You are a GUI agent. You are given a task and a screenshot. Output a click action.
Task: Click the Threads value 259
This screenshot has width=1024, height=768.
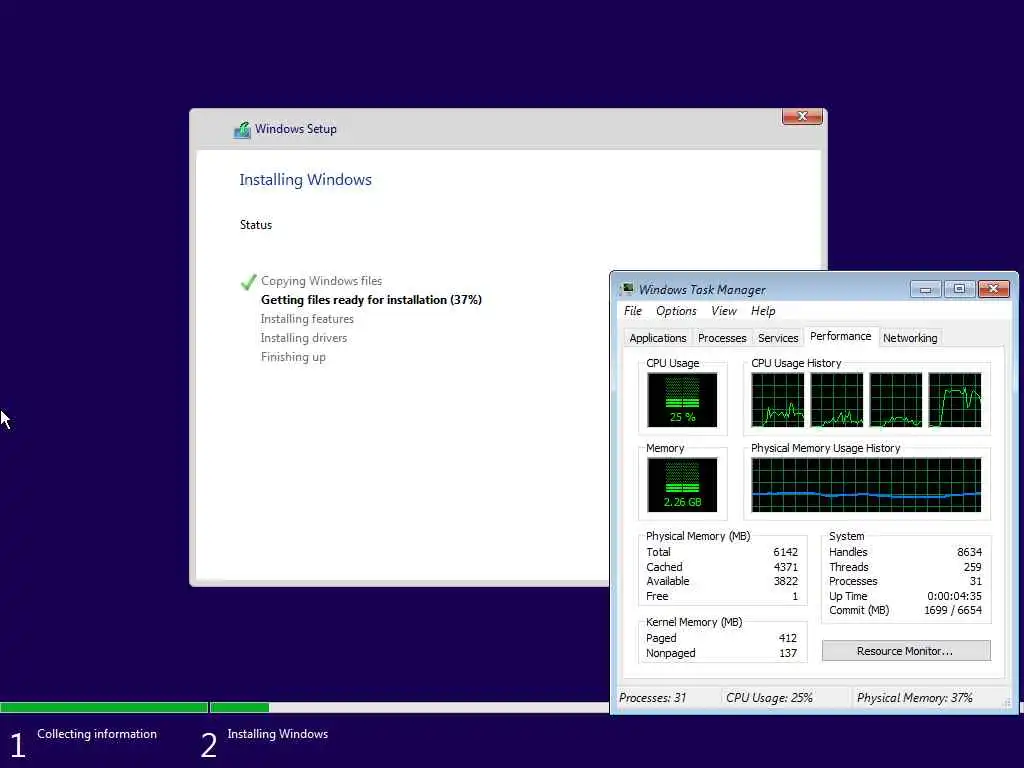click(972, 567)
